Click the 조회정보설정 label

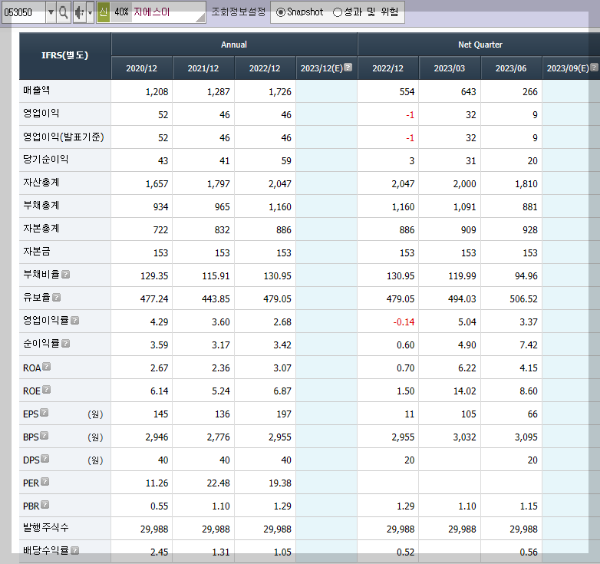(239, 11)
